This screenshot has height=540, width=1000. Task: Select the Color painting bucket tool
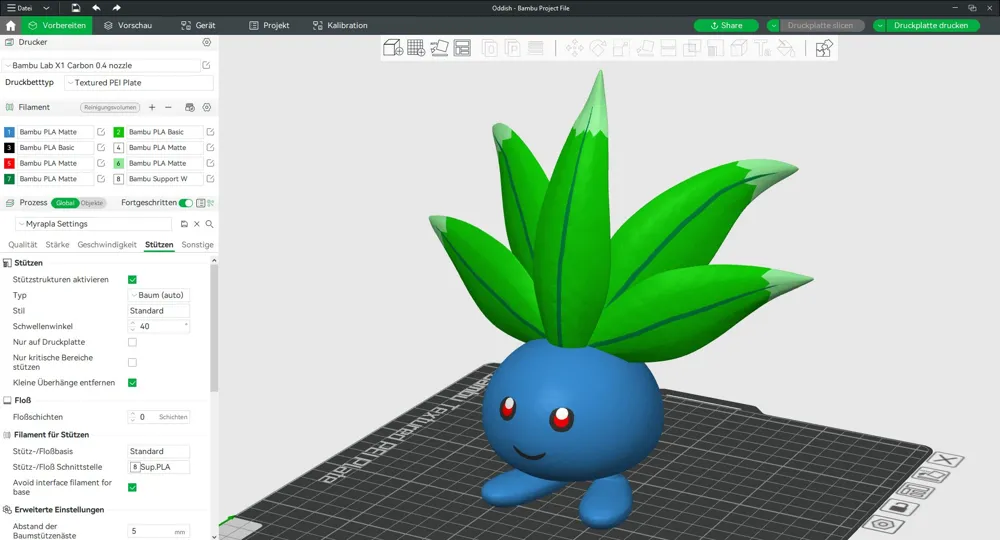[786, 48]
